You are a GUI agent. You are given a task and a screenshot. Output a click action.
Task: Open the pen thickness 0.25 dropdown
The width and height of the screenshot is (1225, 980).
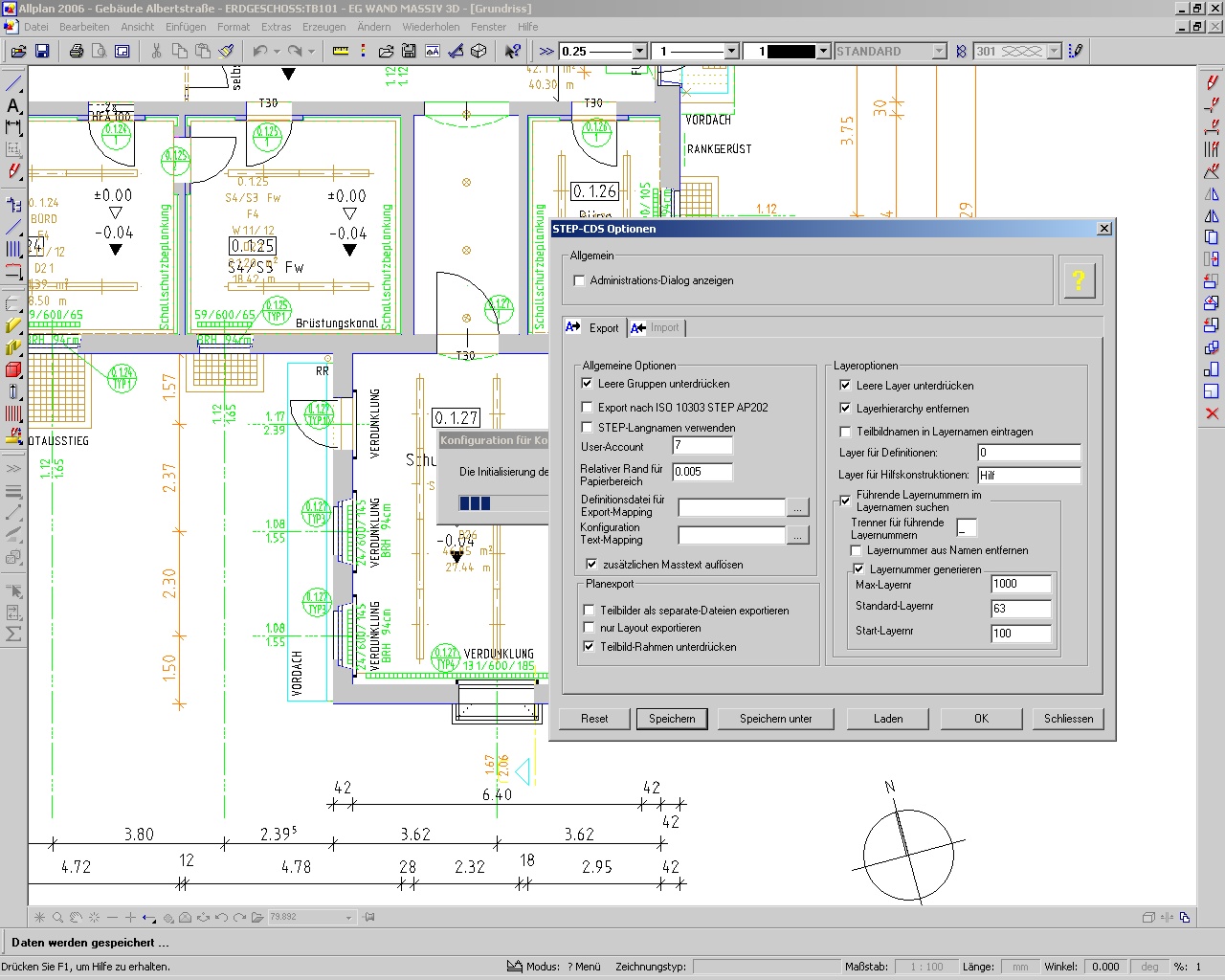[x=640, y=52]
